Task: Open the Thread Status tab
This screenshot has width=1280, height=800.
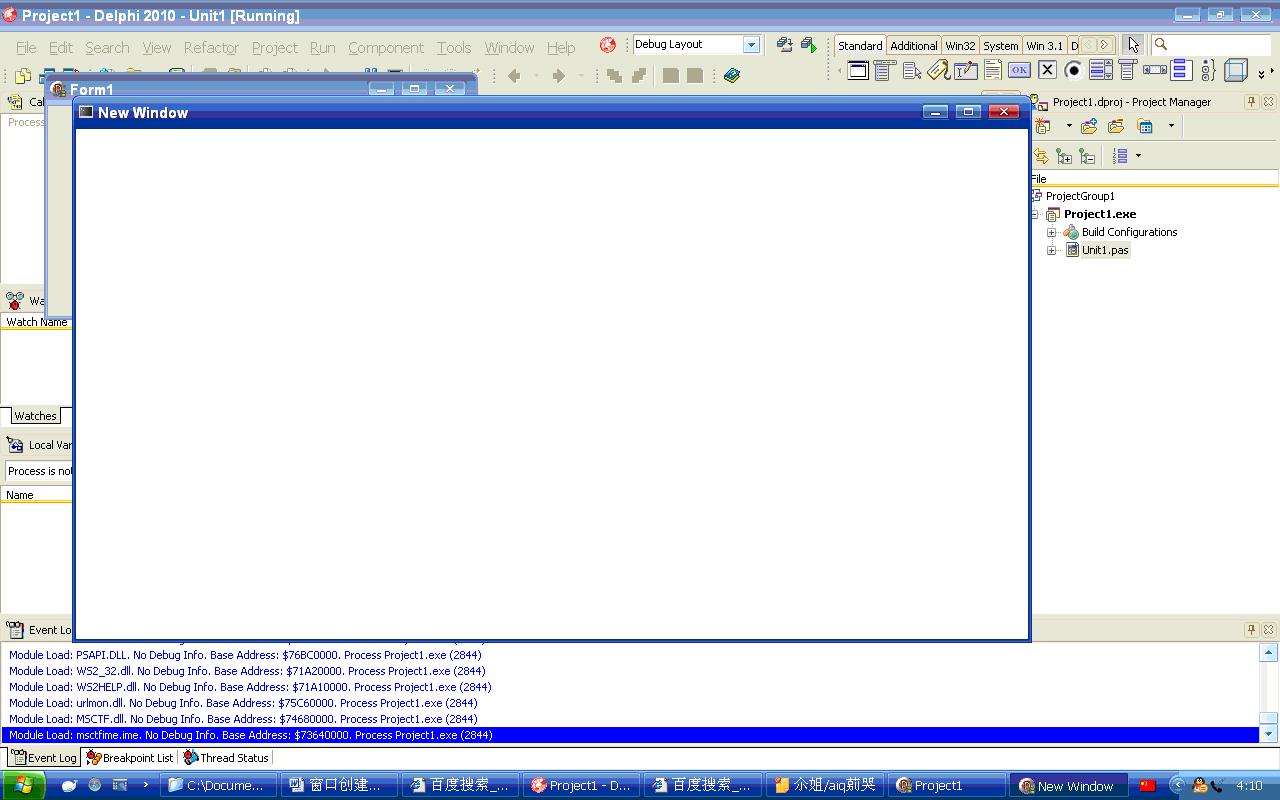Action: click(x=226, y=758)
